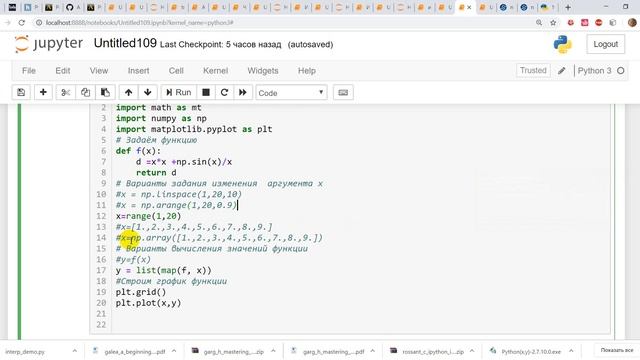
Task: Insert a cell below with the plus icon
Action: [43, 93]
